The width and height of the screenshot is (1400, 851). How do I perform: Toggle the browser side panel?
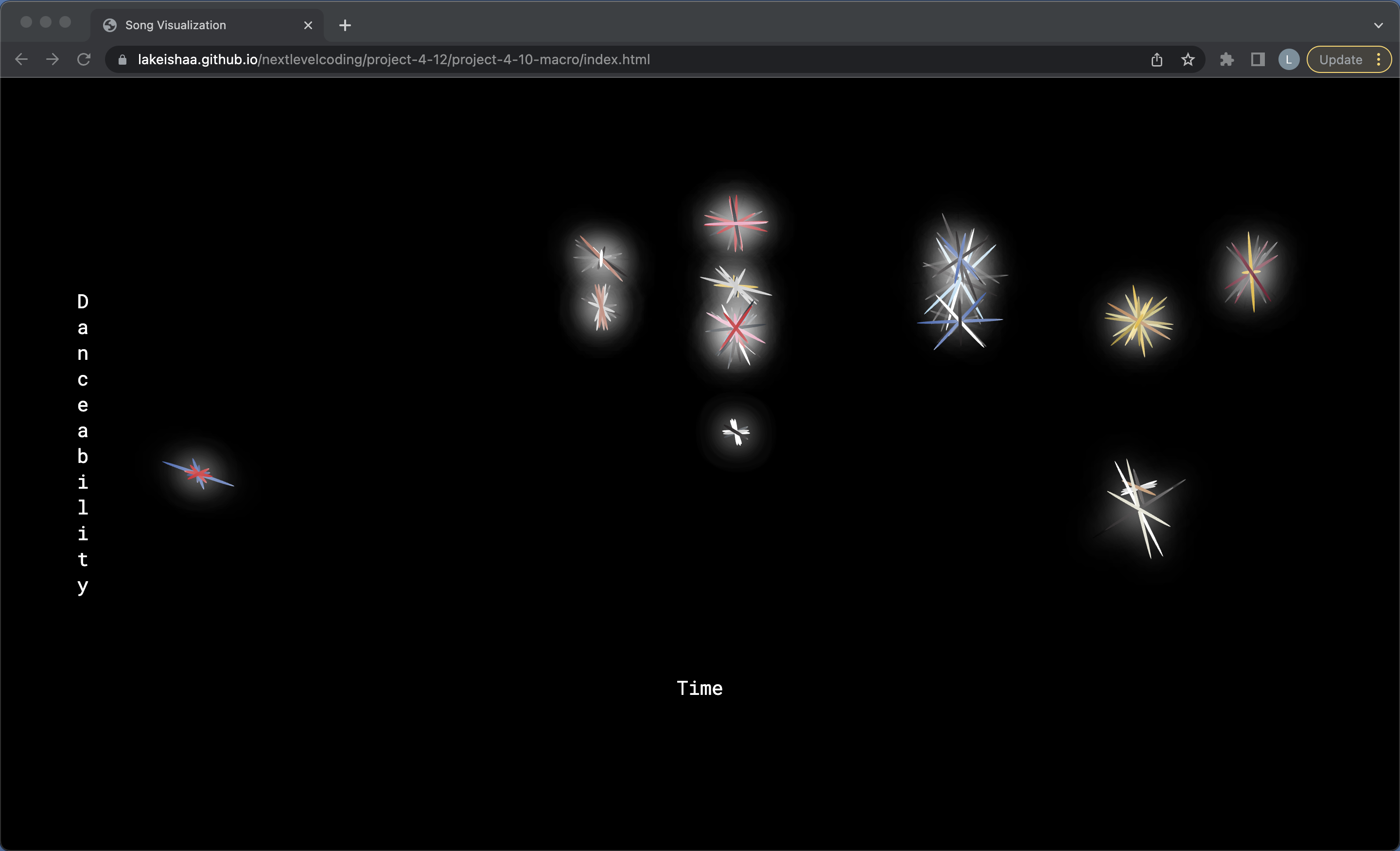(1258, 60)
